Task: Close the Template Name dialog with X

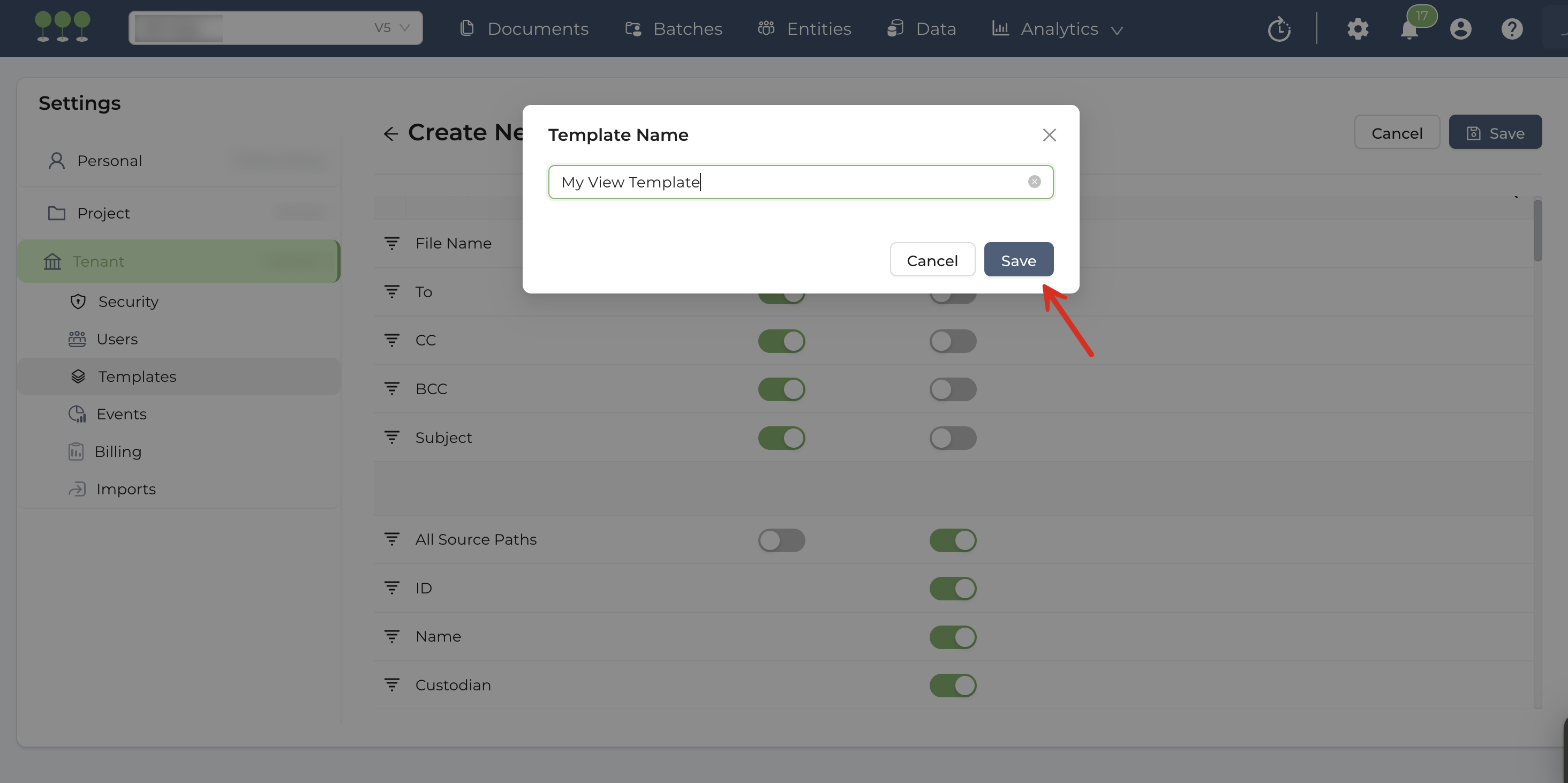Action: [1049, 134]
